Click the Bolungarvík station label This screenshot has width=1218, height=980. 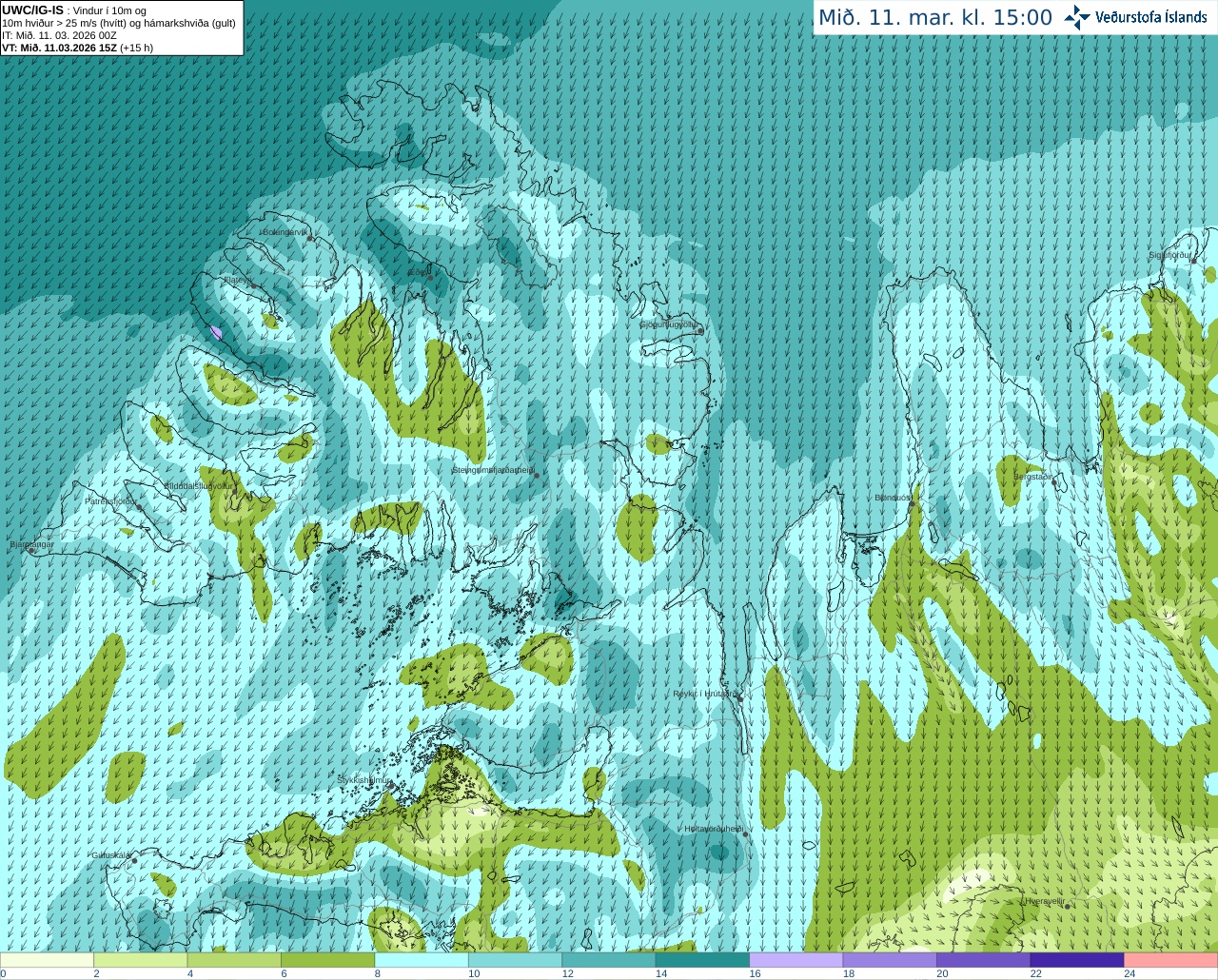[x=285, y=232]
